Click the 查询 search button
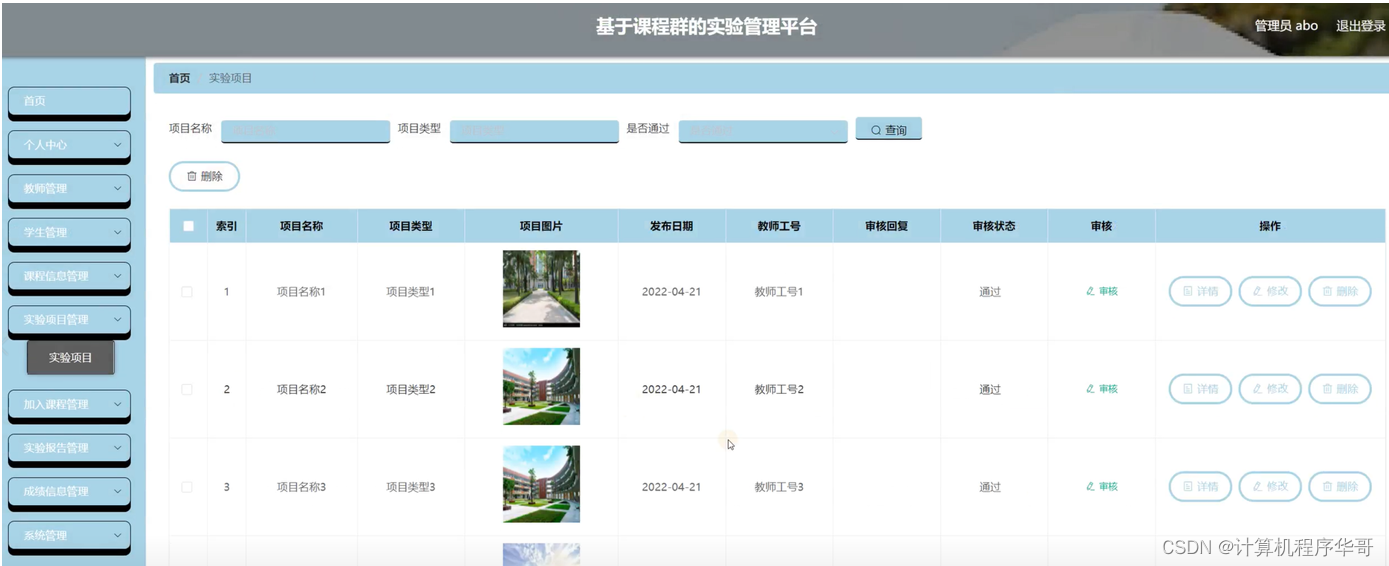The image size is (1389, 566). pos(888,130)
